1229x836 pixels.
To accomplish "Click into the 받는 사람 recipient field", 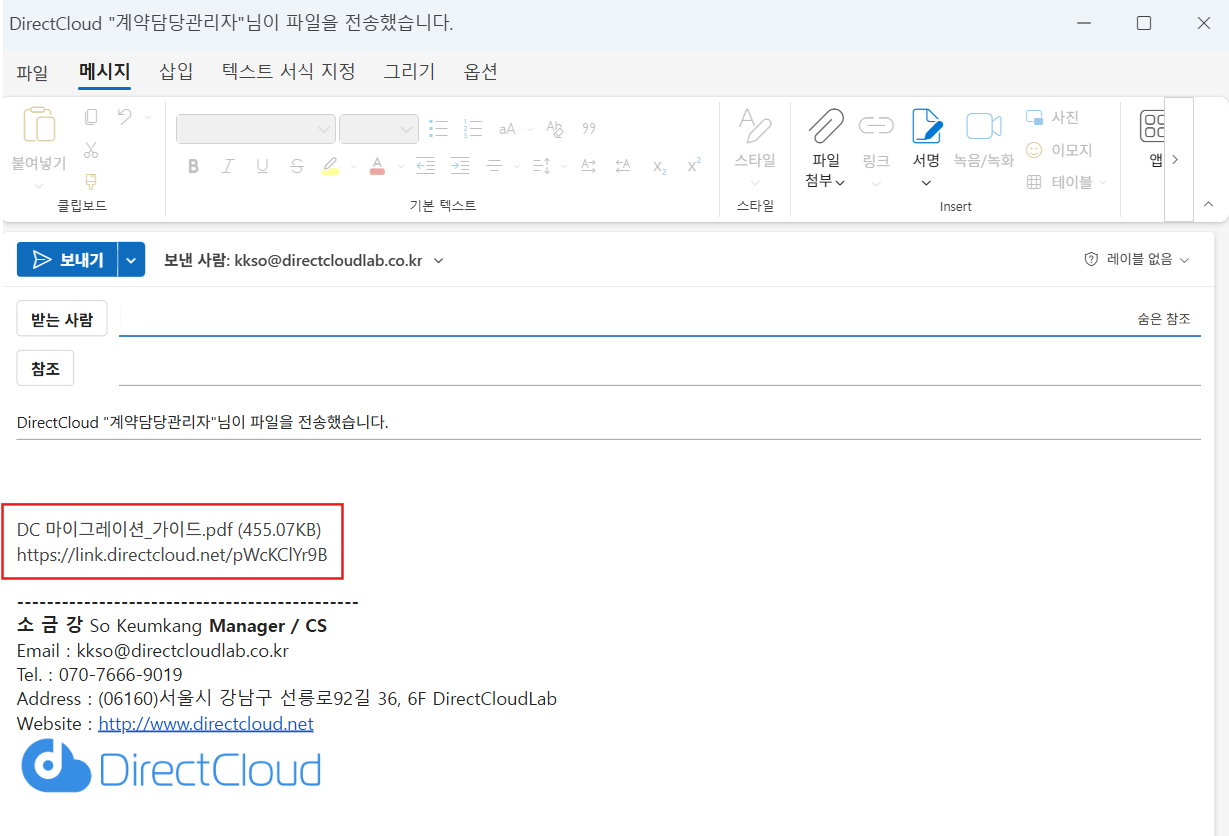I will coord(620,319).
